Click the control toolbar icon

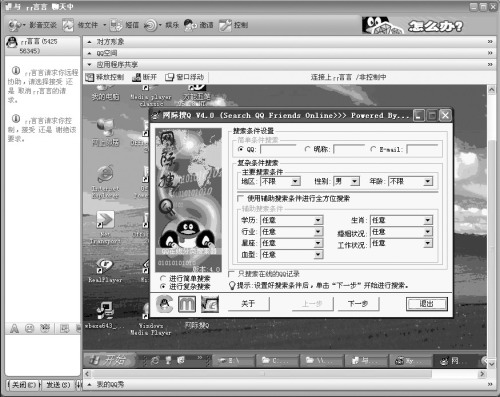225,25
